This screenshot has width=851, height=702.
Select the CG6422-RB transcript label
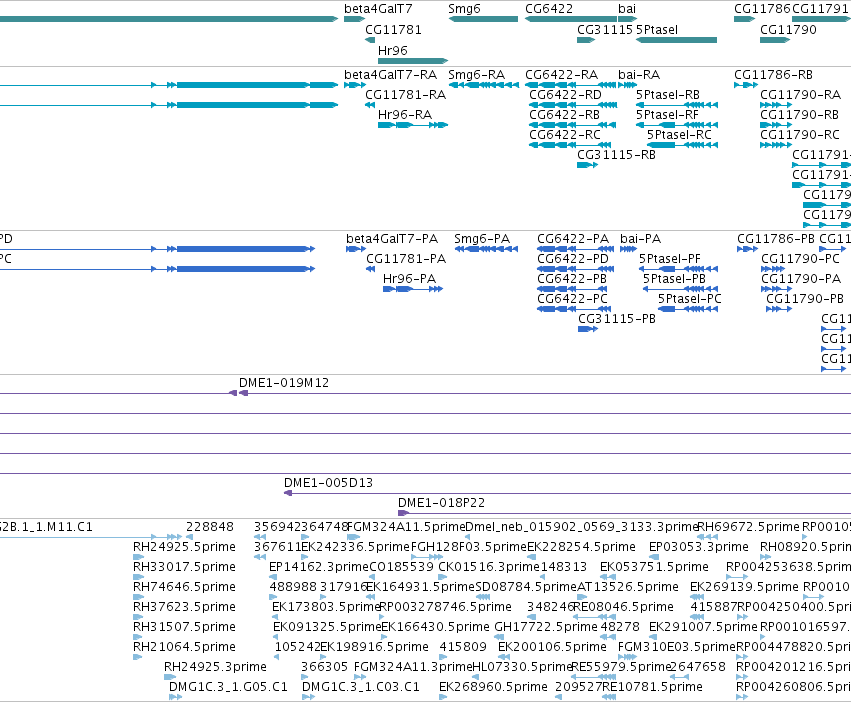click(564, 115)
